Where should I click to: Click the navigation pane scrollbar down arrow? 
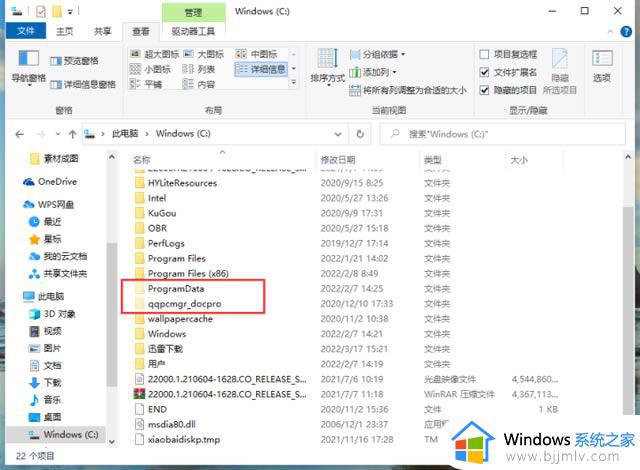click(x=111, y=441)
